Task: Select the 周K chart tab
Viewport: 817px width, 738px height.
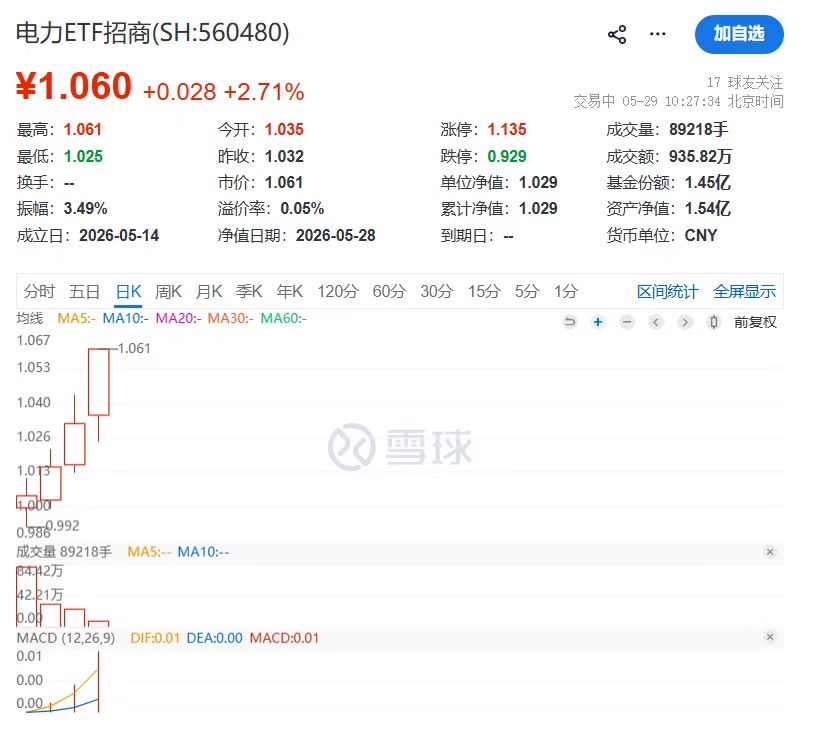Action: click(168, 291)
